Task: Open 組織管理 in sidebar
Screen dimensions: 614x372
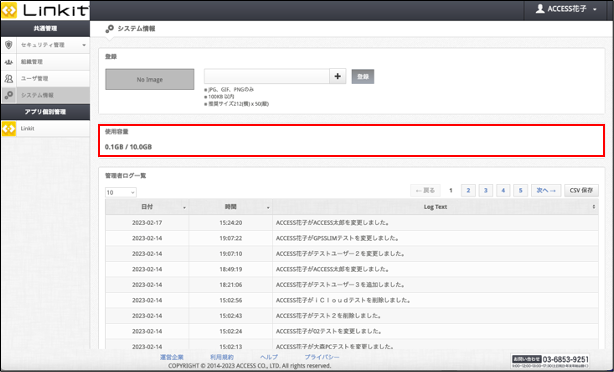Action: point(45,62)
